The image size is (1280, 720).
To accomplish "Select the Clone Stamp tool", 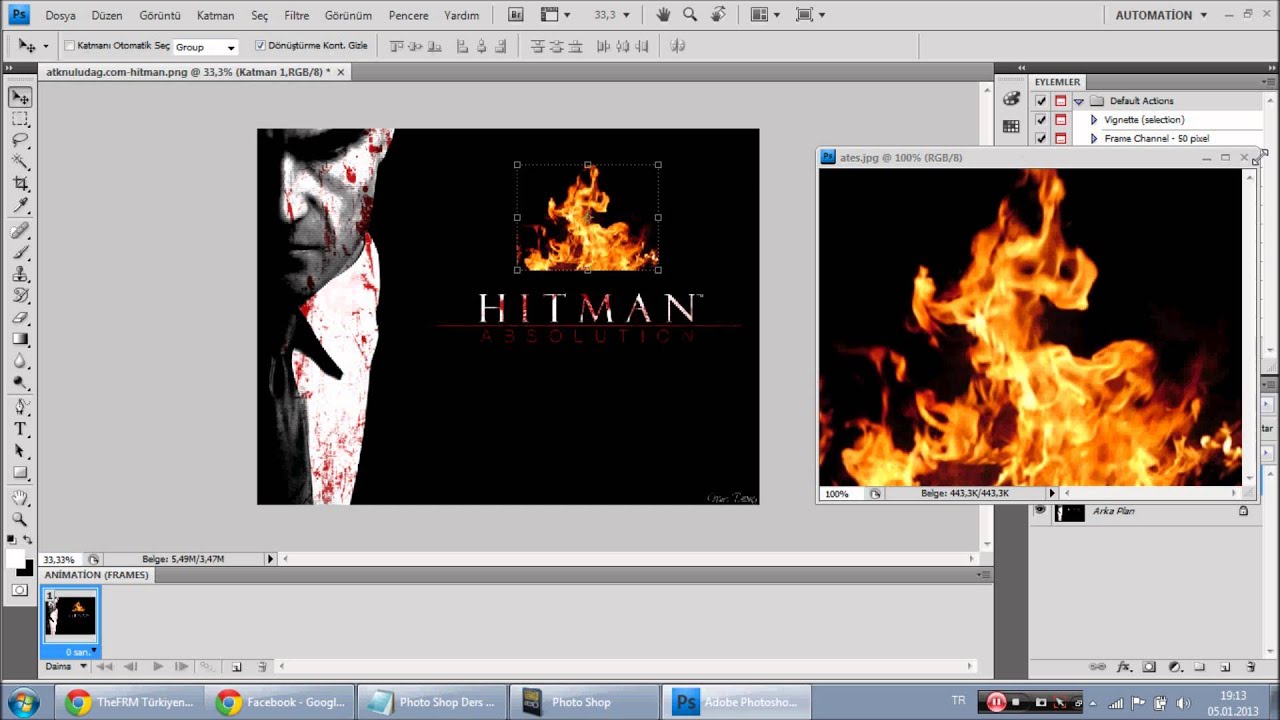I will (x=20, y=274).
